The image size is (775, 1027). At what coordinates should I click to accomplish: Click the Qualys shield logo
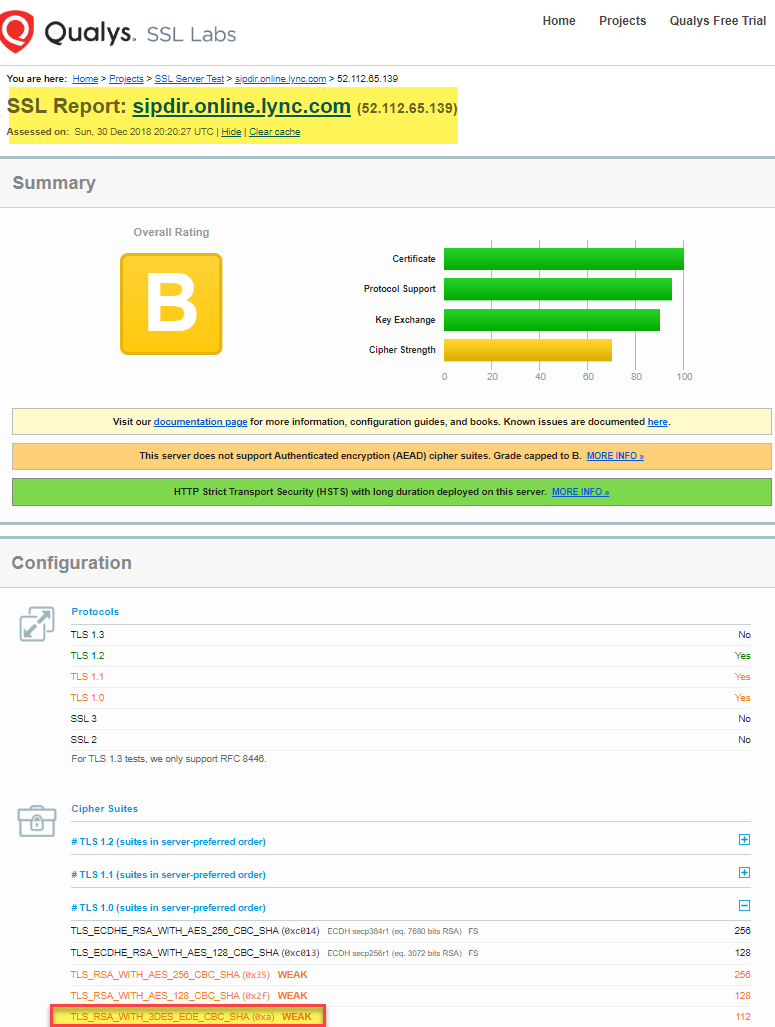coord(16,31)
